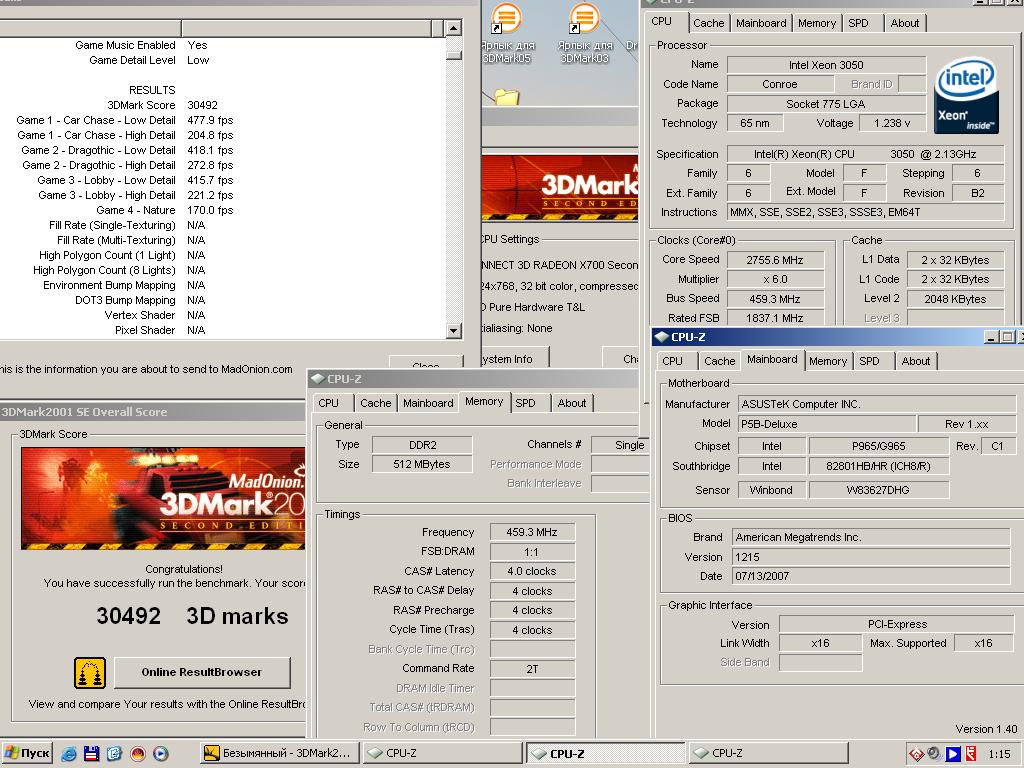The height and width of the screenshot is (768, 1024).
Task: Click the DDR2 memory type value
Action: tap(422, 445)
